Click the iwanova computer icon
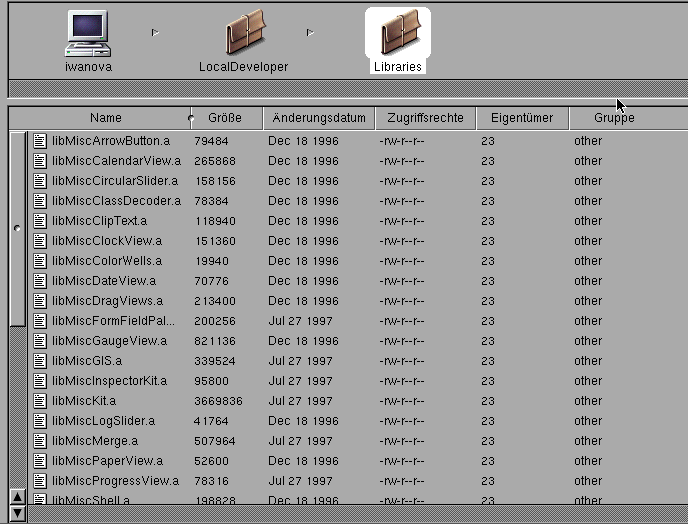Screen dimensions: 688x525 point(88,33)
